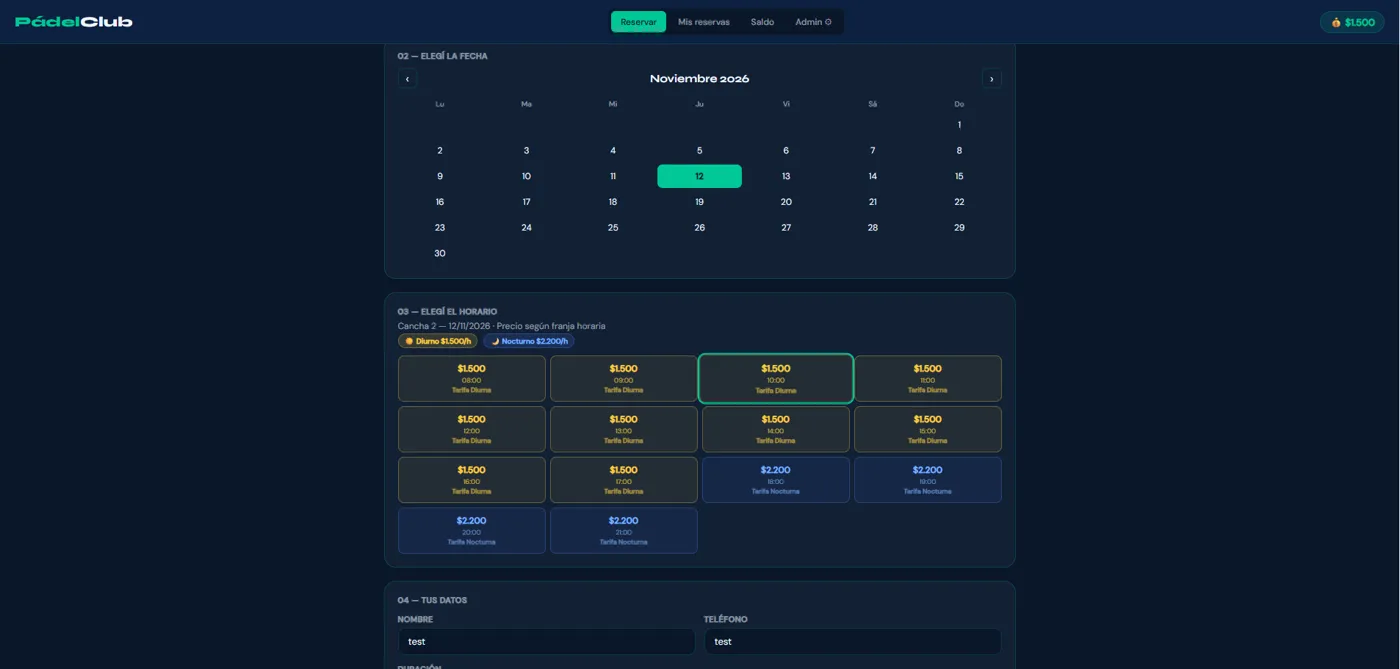Go to previous month with left arrow
This screenshot has width=1400, height=669.
(x=407, y=79)
